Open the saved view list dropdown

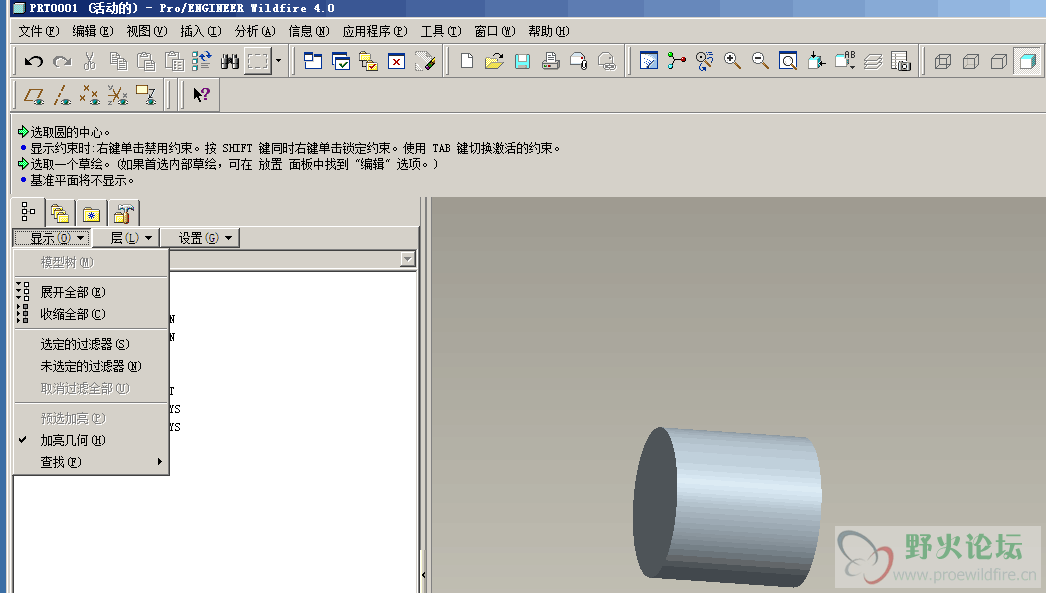coord(845,62)
